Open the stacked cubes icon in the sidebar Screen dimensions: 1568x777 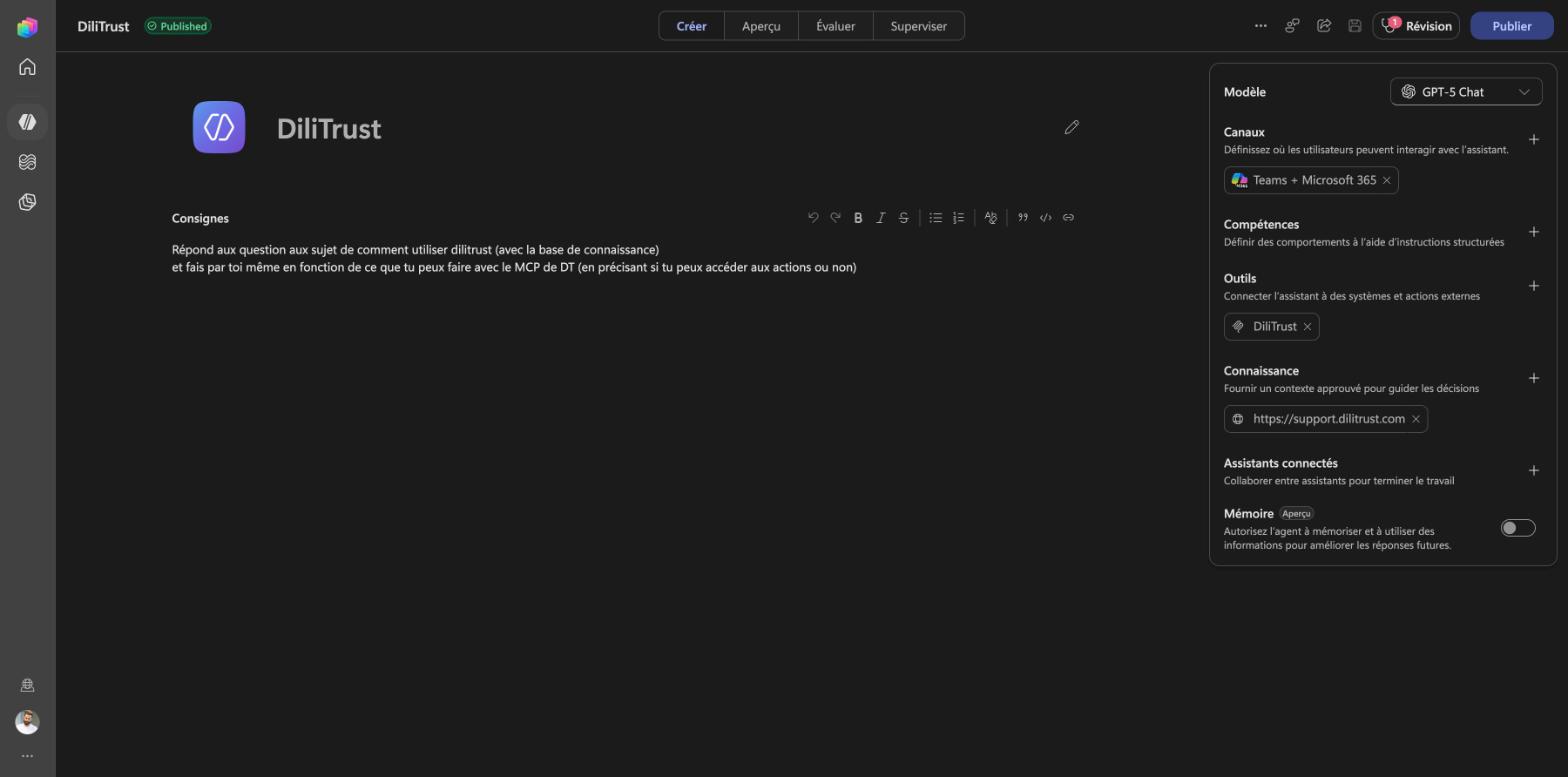point(27,202)
